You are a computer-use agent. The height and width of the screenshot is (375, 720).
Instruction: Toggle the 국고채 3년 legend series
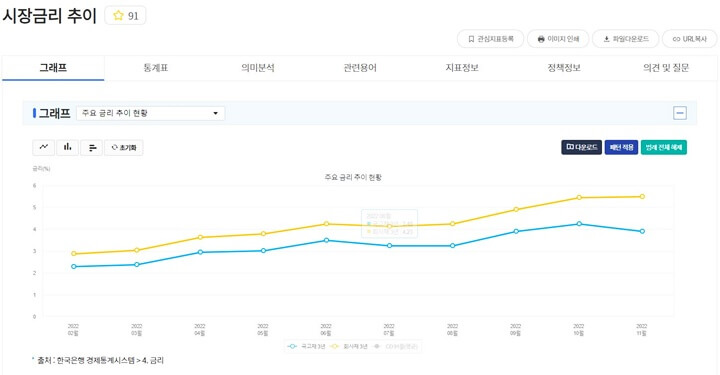pyautogui.click(x=306, y=347)
